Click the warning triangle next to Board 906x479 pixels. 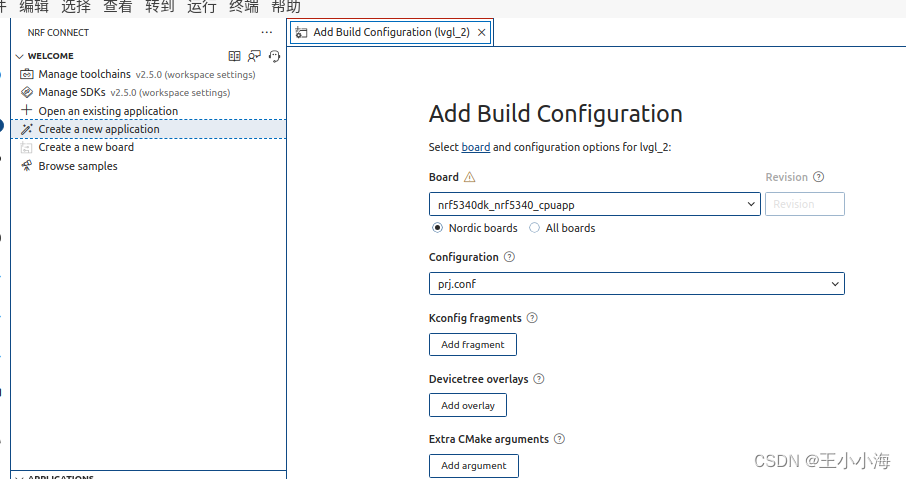(x=470, y=177)
